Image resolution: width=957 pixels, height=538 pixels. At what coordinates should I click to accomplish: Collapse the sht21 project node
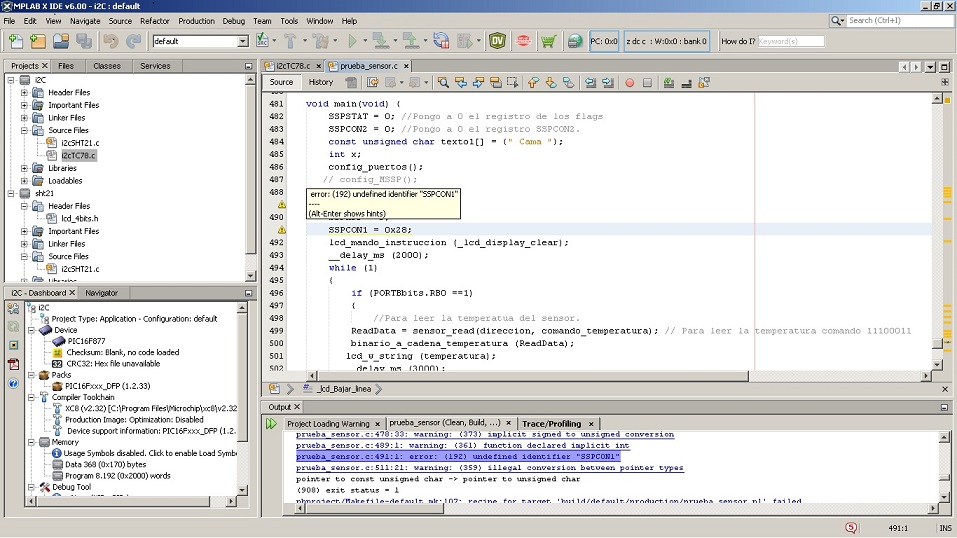pyautogui.click(x=11, y=193)
